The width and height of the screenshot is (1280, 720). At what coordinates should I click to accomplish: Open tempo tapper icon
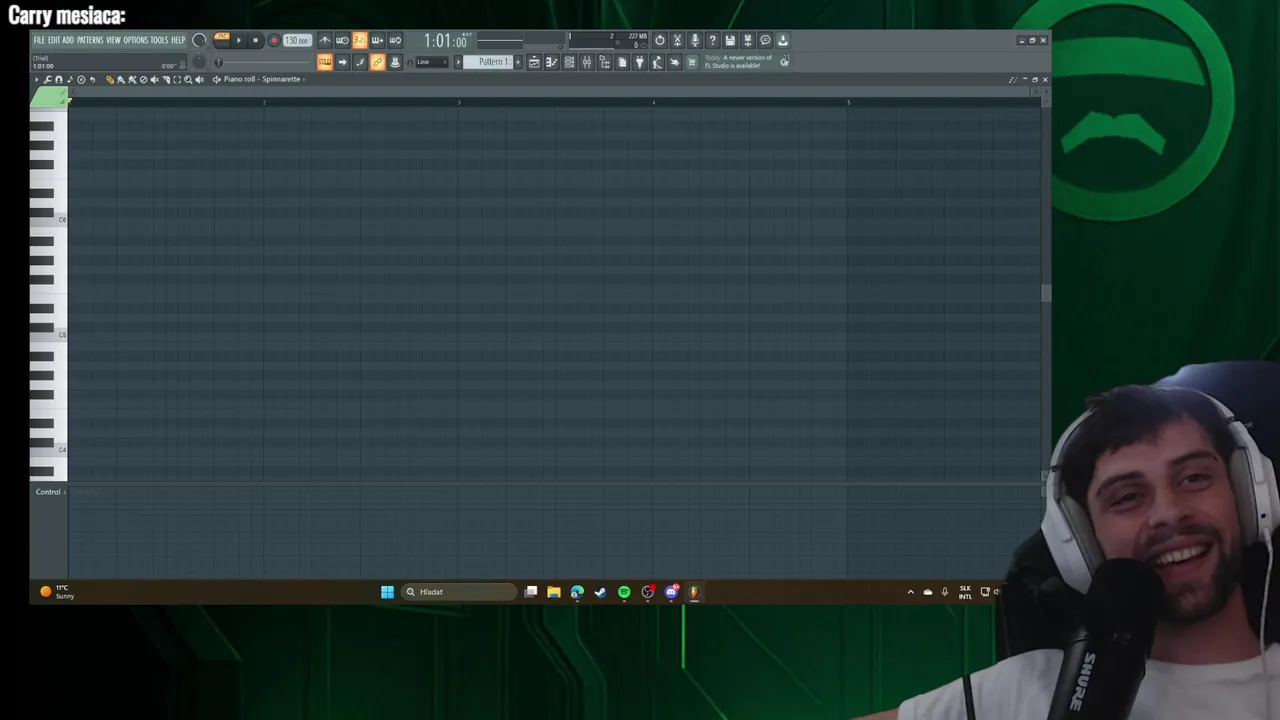coord(657,62)
